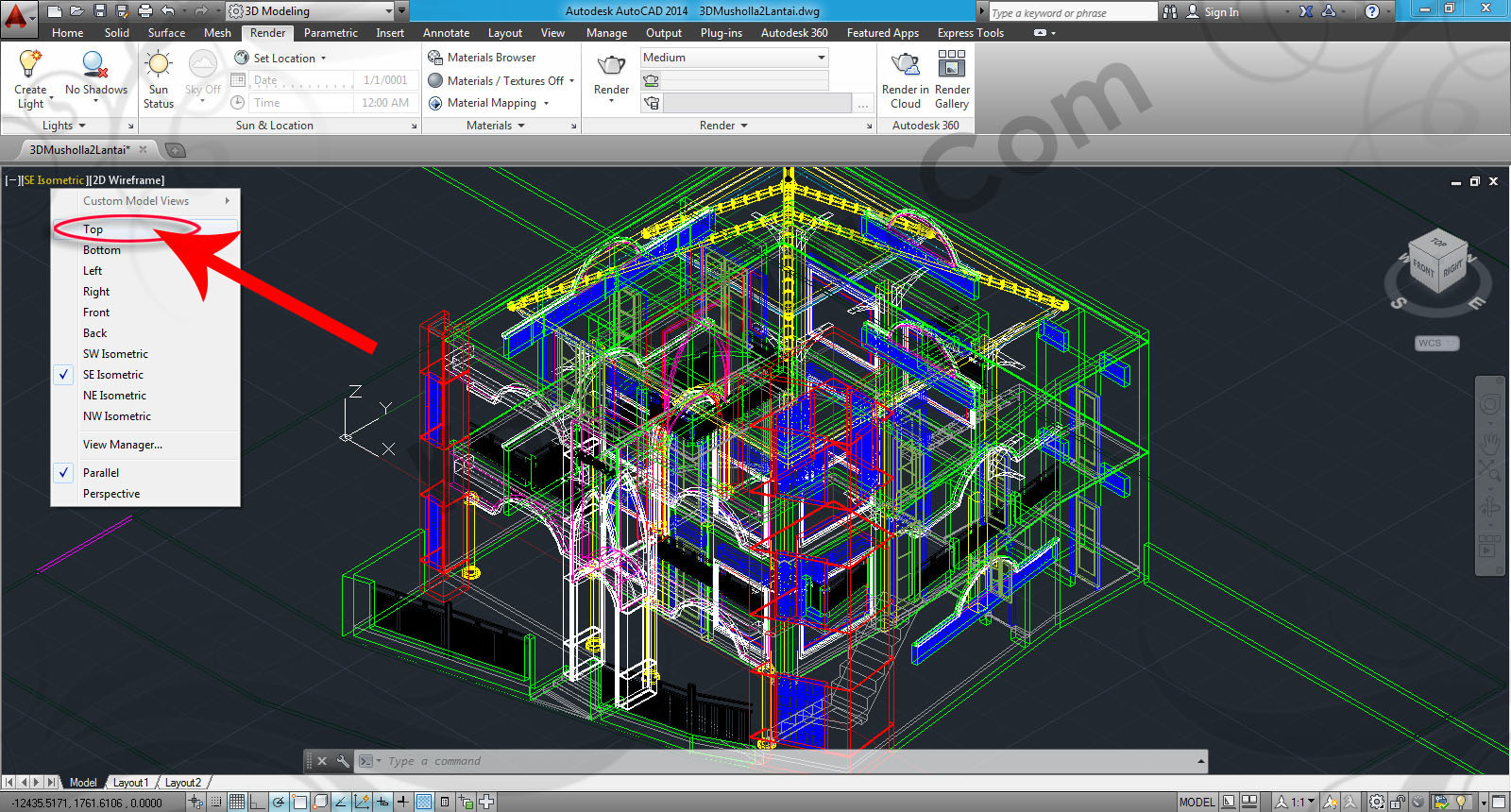Choose Top view from the menu
The width and height of the screenshot is (1511, 812).
coord(93,229)
